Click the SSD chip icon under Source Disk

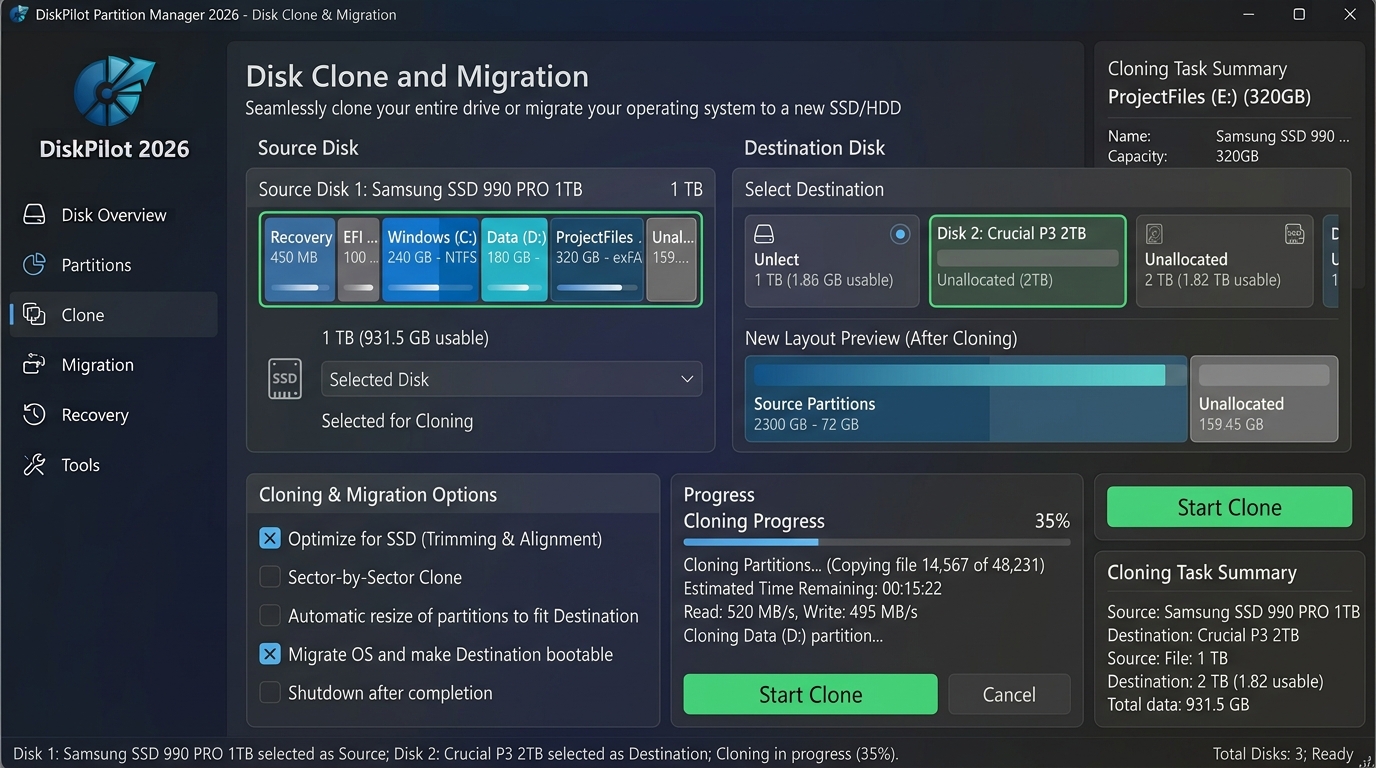[285, 379]
